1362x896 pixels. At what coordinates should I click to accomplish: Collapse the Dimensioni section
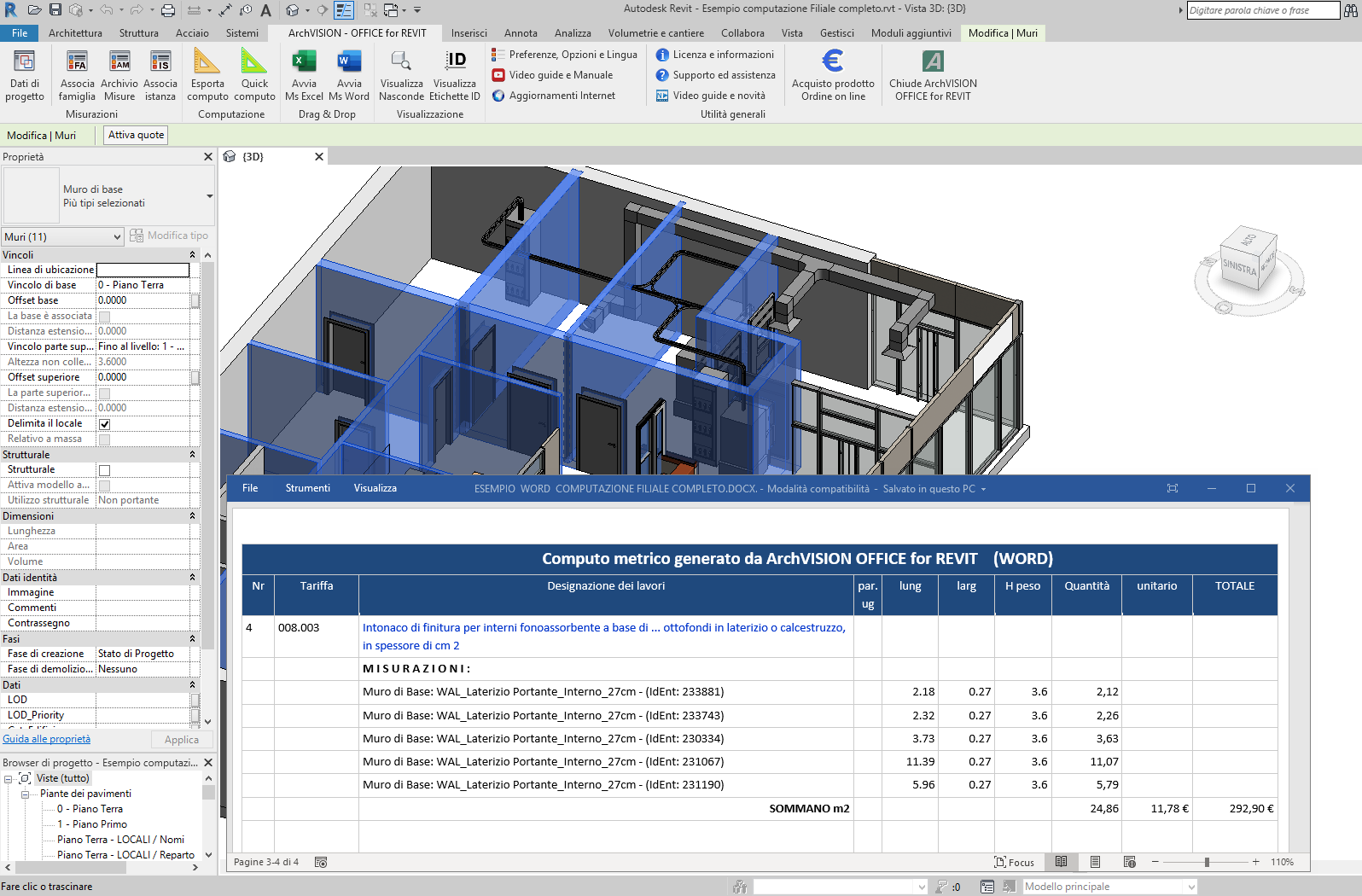click(192, 516)
